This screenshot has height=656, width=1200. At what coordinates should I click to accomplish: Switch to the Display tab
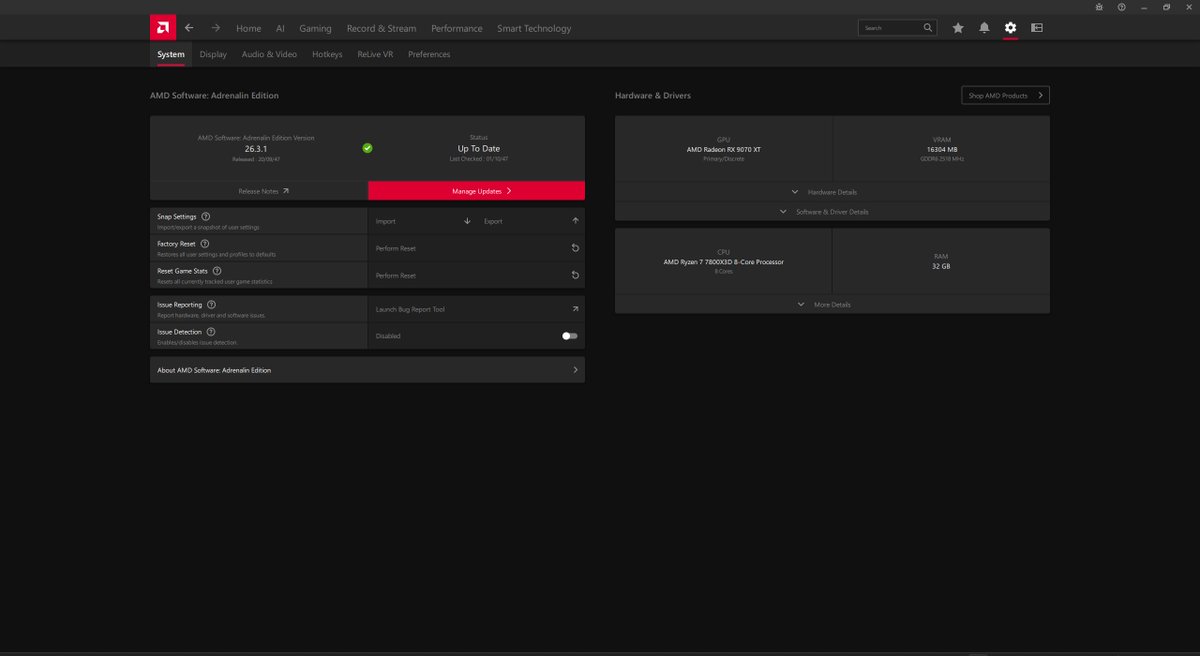click(x=213, y=54)
